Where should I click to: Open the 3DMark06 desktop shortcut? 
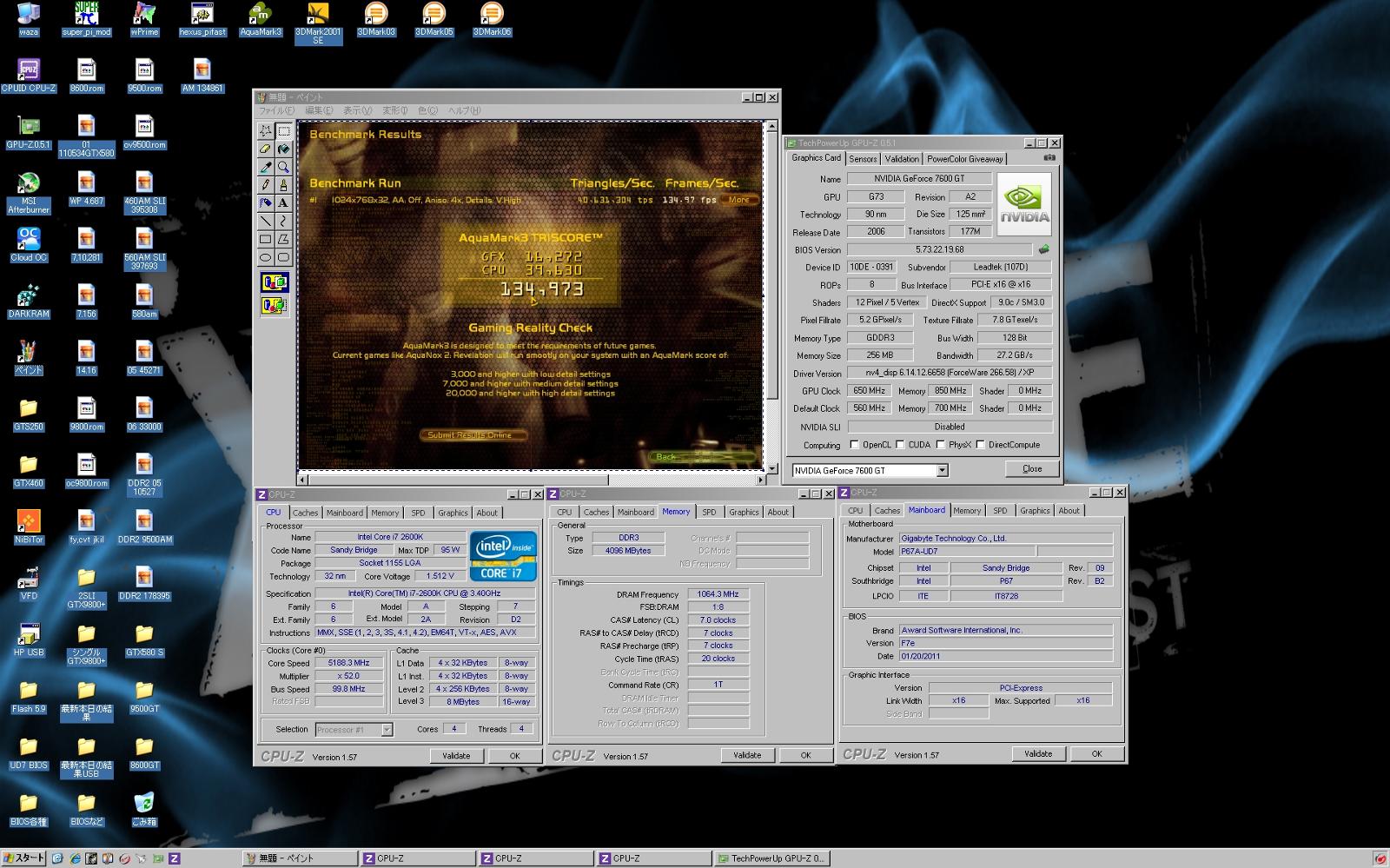tap(492, 21)
